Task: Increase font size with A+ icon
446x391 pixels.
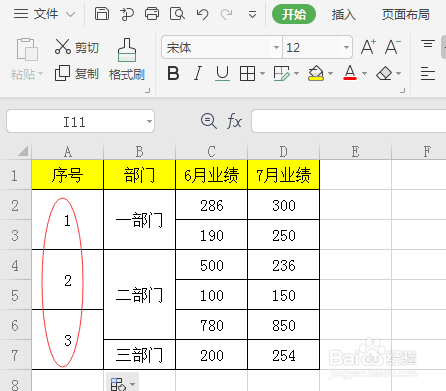Action: pyautogui.click(x=369, y=47)
